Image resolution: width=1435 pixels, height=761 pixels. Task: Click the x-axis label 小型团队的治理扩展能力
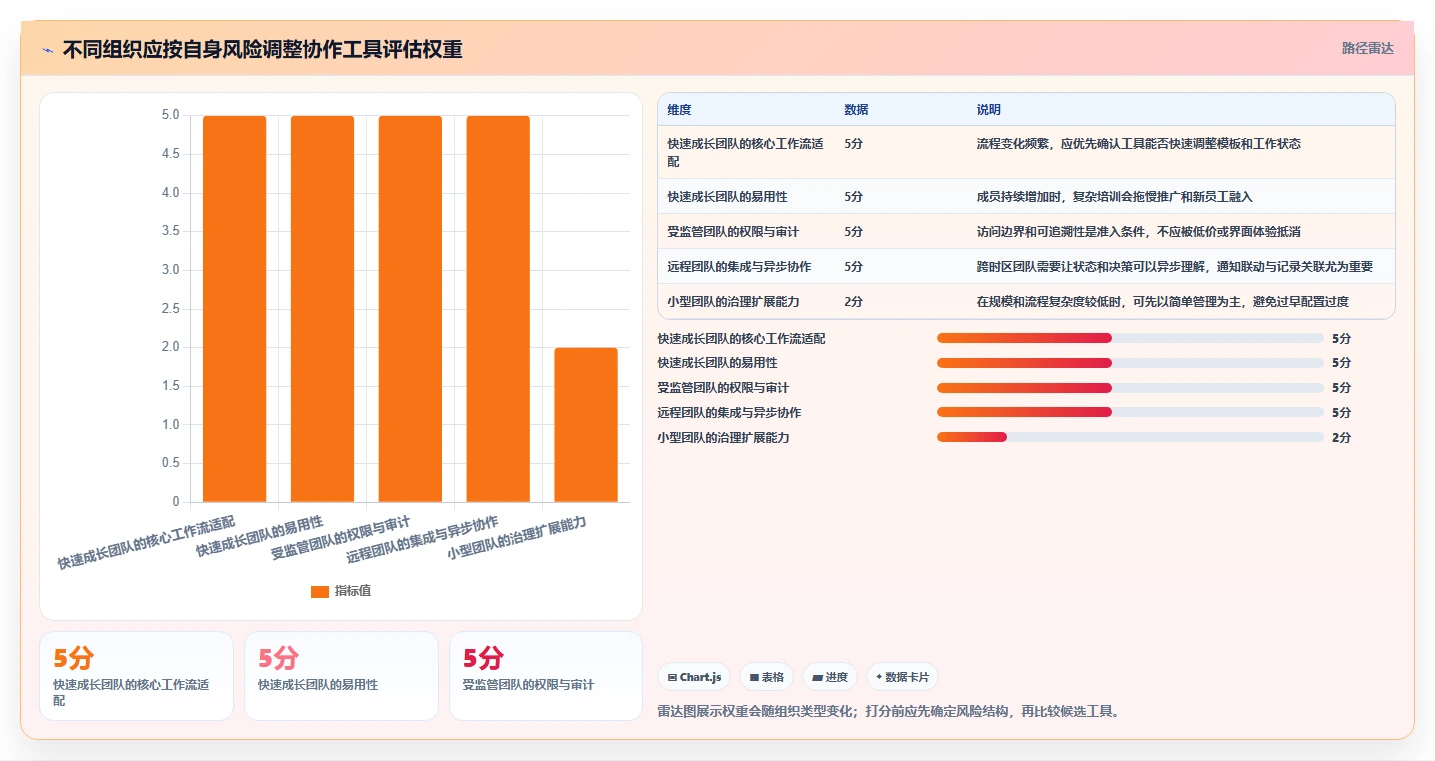click(x=516, y=539)
